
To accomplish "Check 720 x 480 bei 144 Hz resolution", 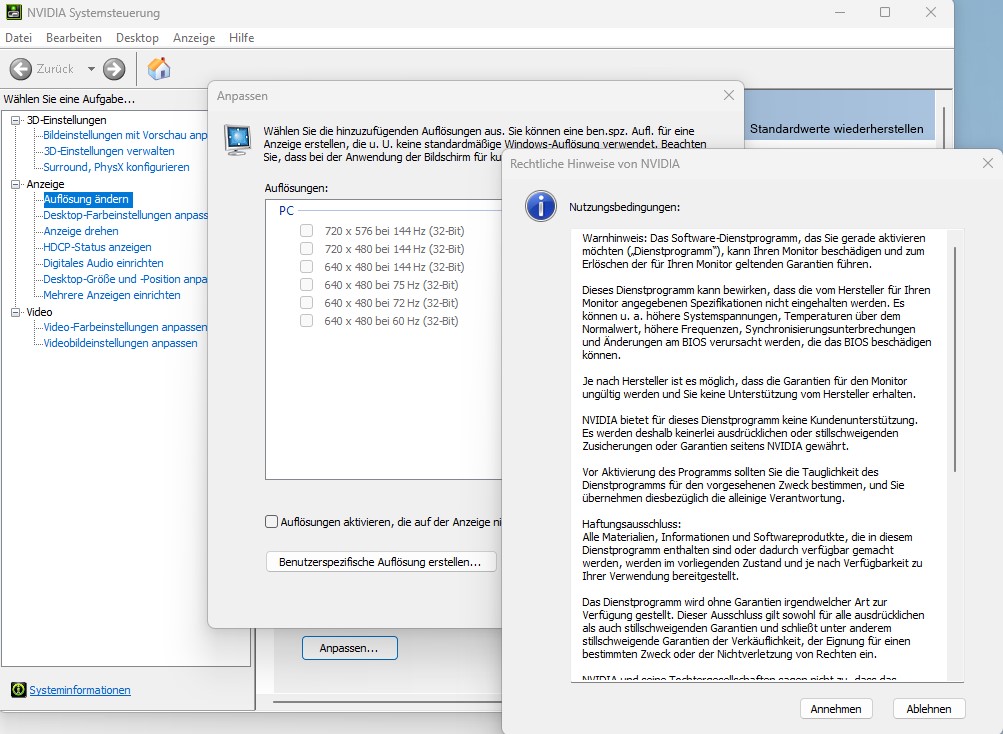I will [306, 248].
